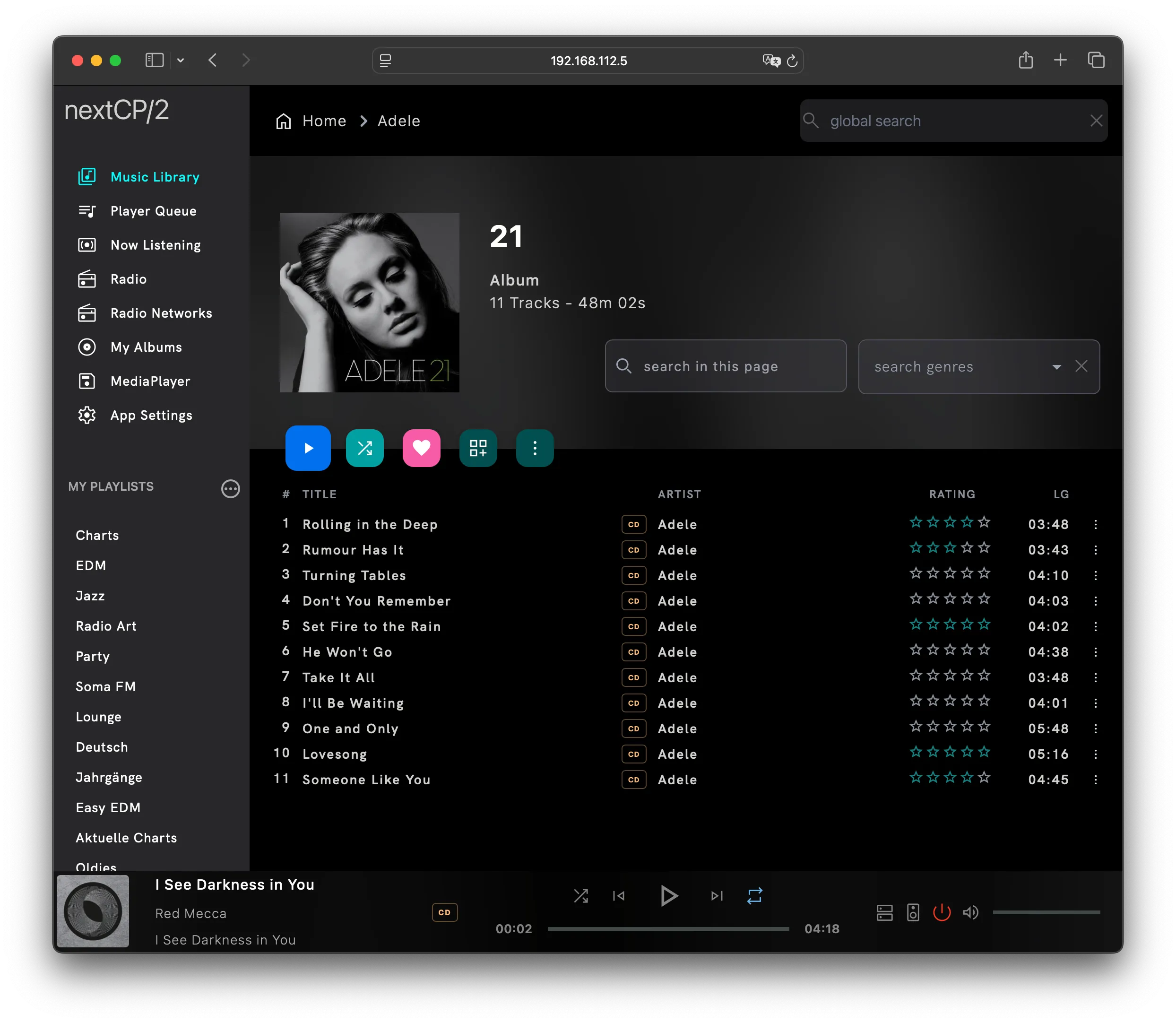Expand the search genres dropdown
The image size is (1176, 1023).
click(1056, 367)
